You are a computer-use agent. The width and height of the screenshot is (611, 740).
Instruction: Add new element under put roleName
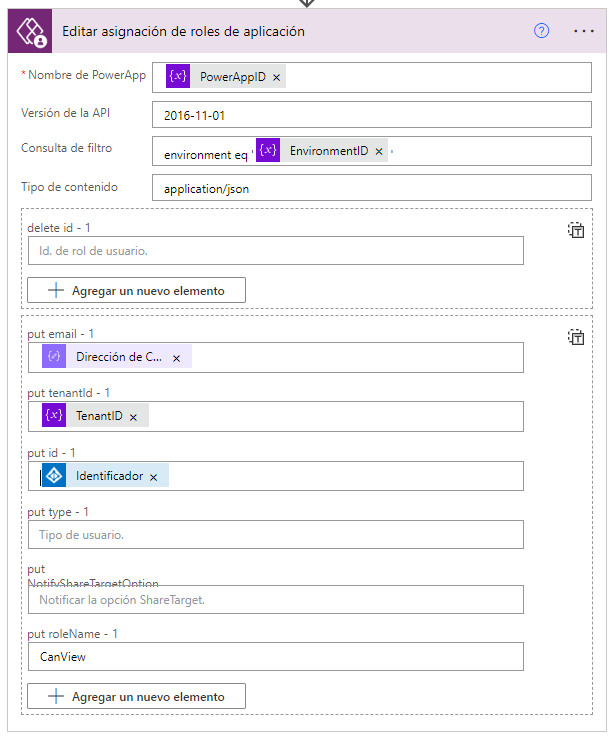[x=136, y=696]
